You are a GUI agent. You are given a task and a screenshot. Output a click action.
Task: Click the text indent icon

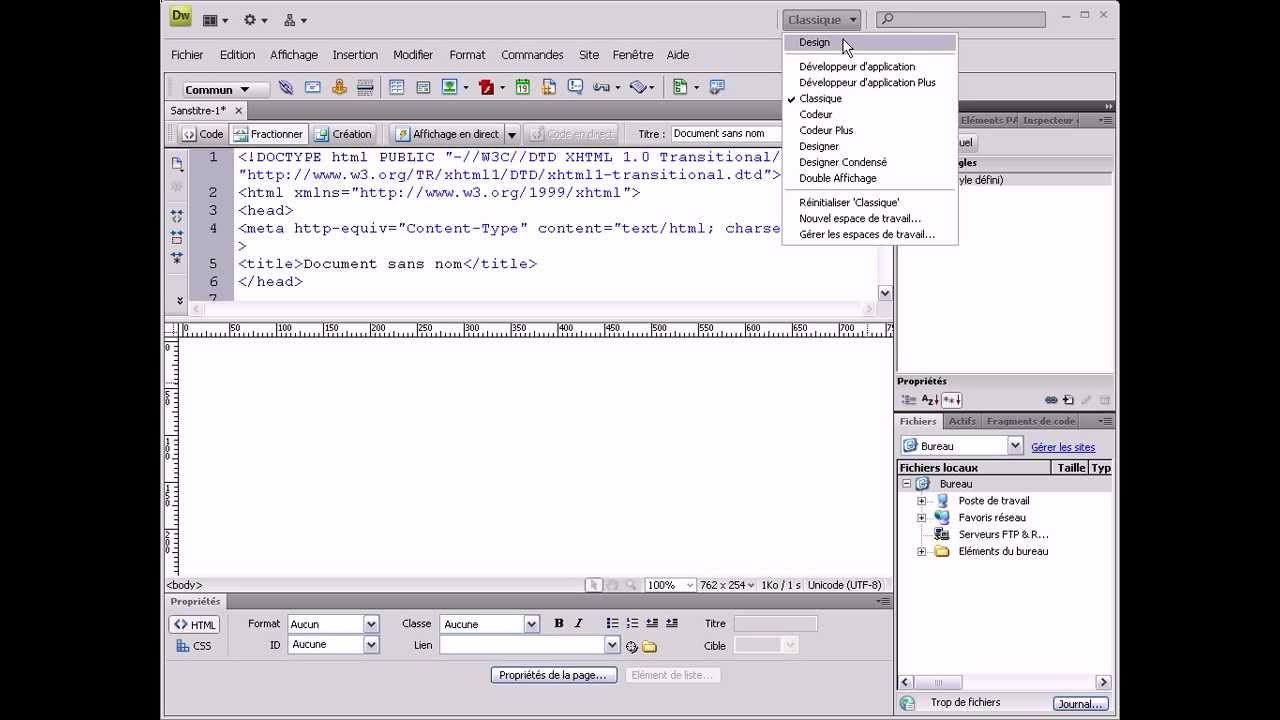point(672,623)
